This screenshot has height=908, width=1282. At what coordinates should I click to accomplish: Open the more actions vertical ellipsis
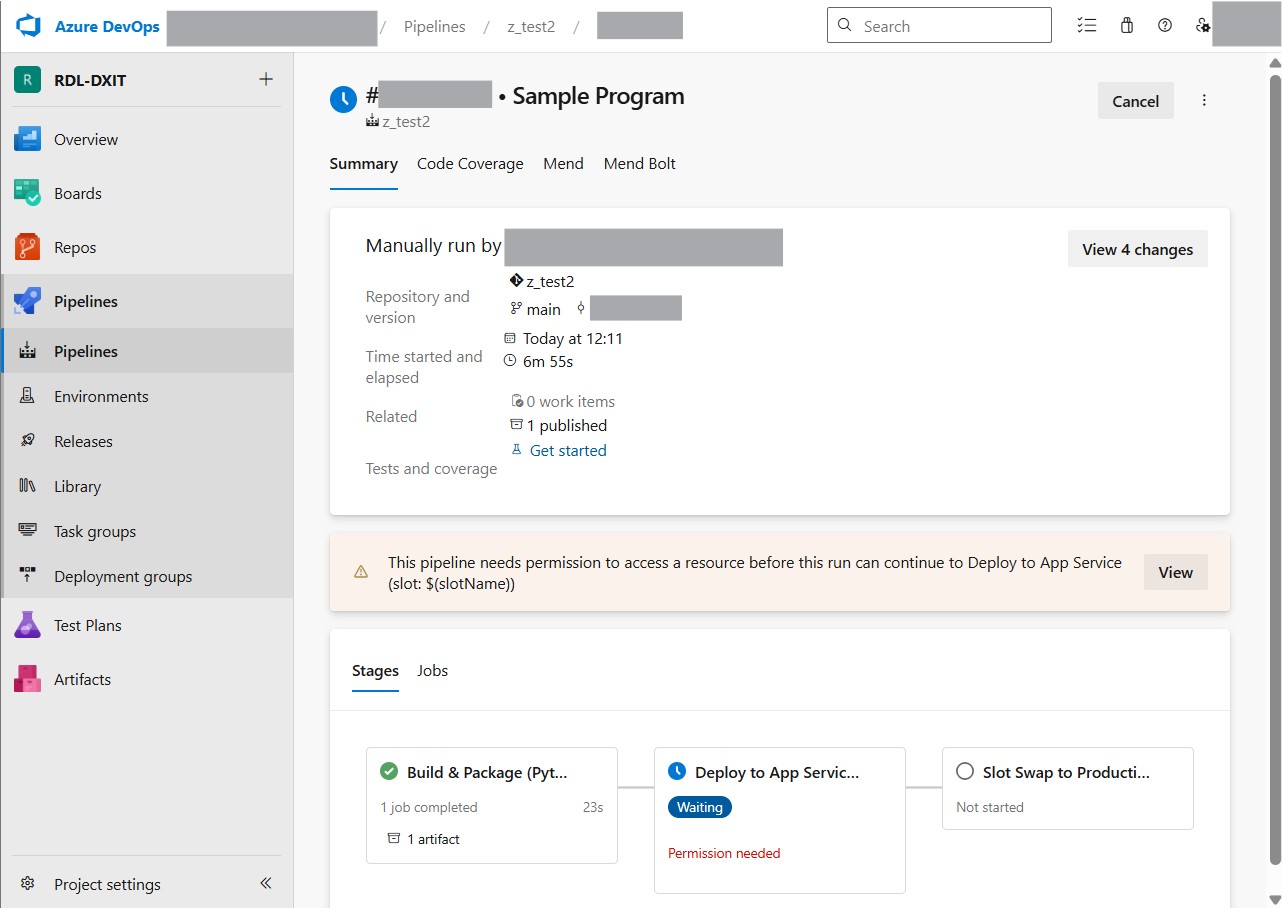coord(1204,101)
